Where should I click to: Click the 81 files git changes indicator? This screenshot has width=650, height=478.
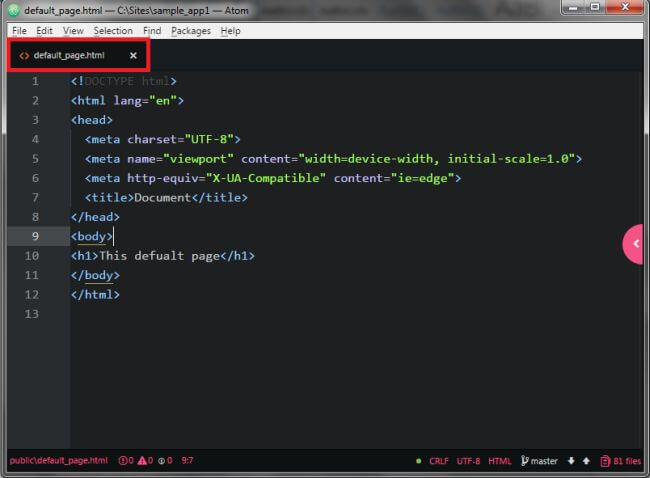coord(621,461)
